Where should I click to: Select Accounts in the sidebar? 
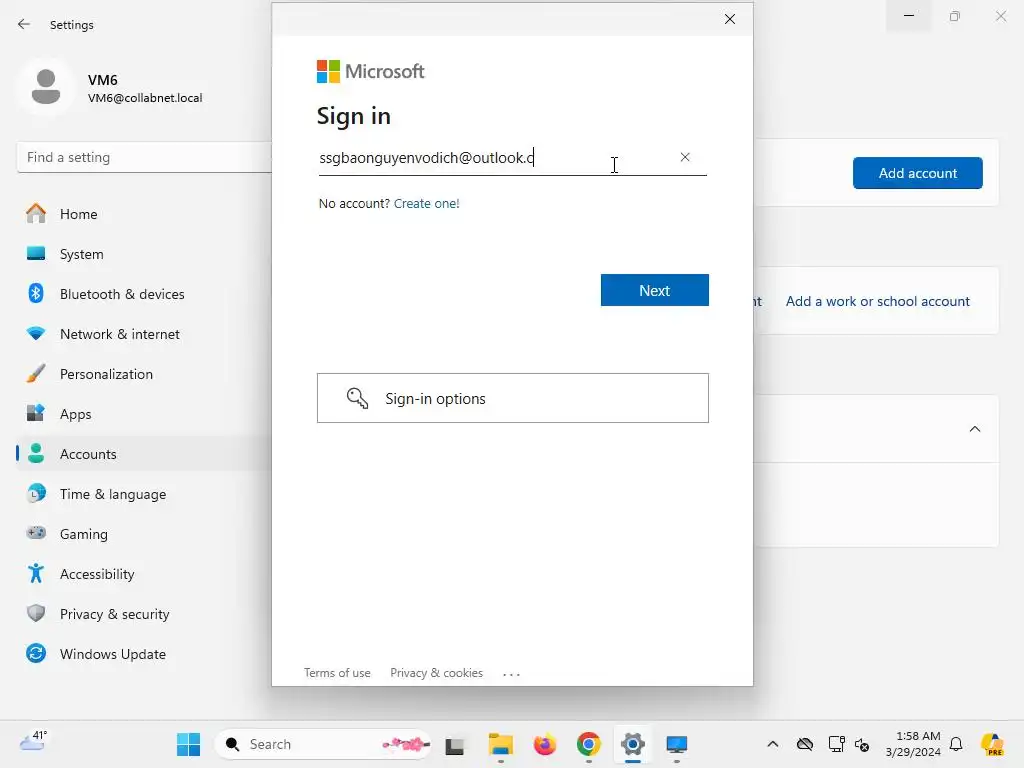tap(144, 454)
